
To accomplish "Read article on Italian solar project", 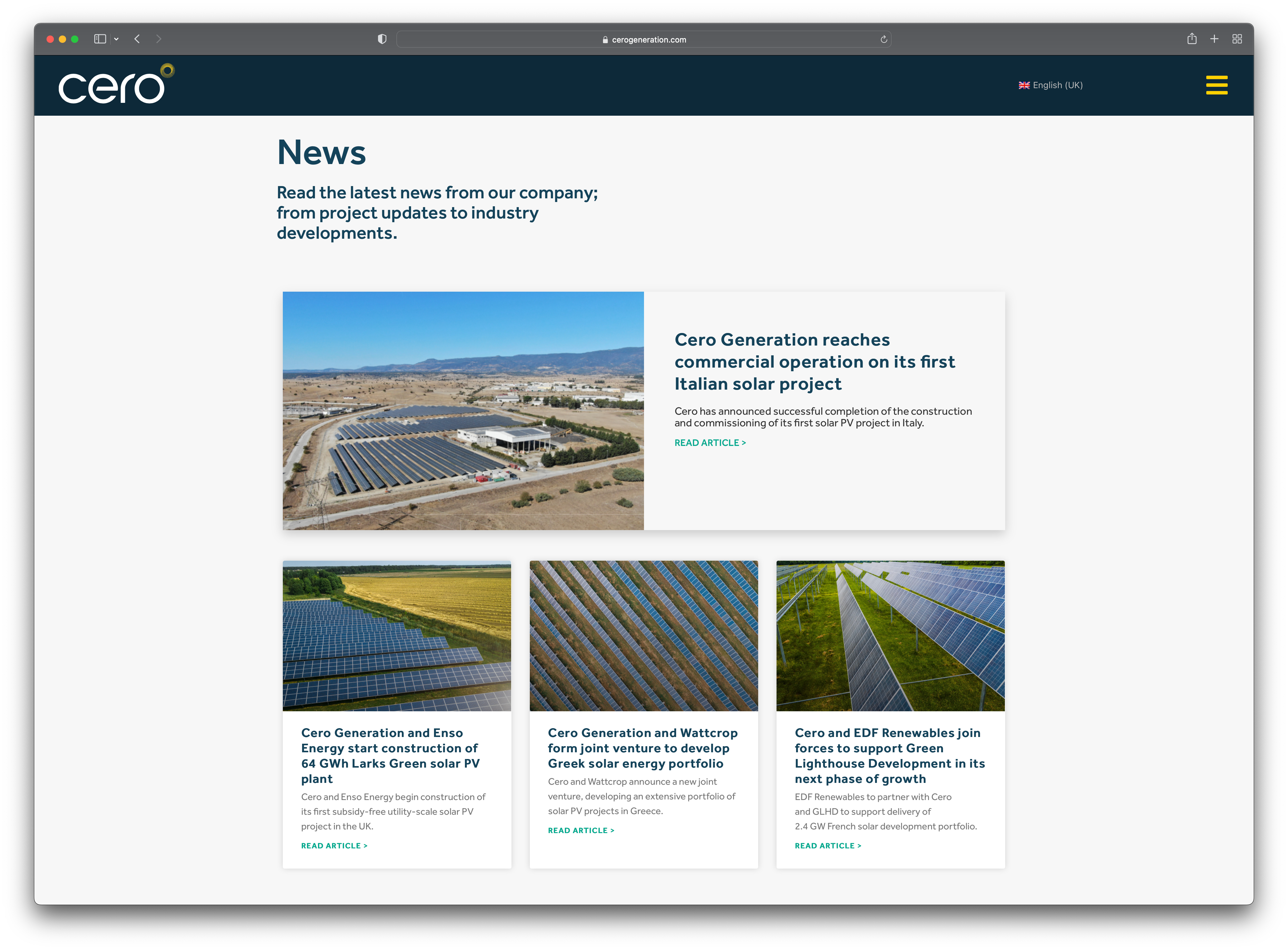I will [x=710, y=443].
